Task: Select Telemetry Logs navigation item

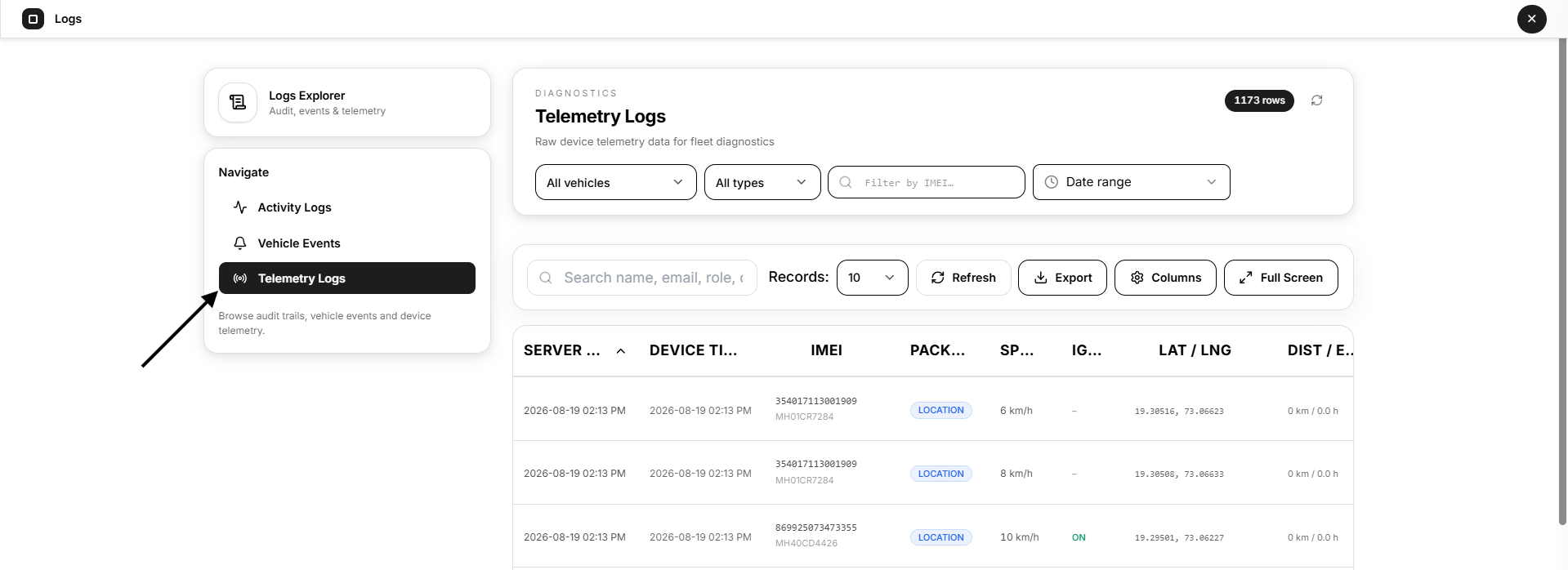Action: tap(346, 278)
